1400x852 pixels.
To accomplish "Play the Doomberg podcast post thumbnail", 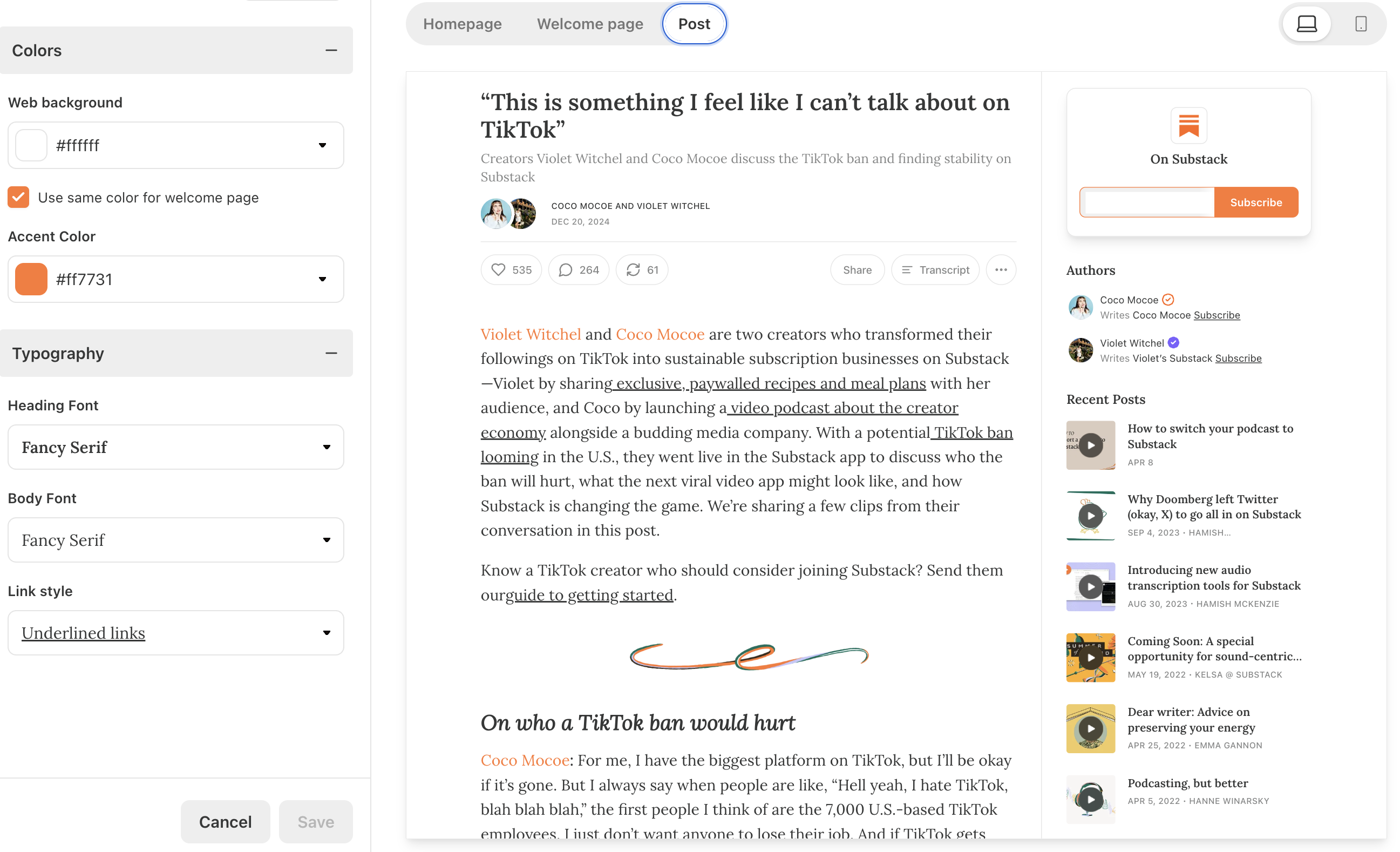I will pyautogui.click(x=1090, y=516).
